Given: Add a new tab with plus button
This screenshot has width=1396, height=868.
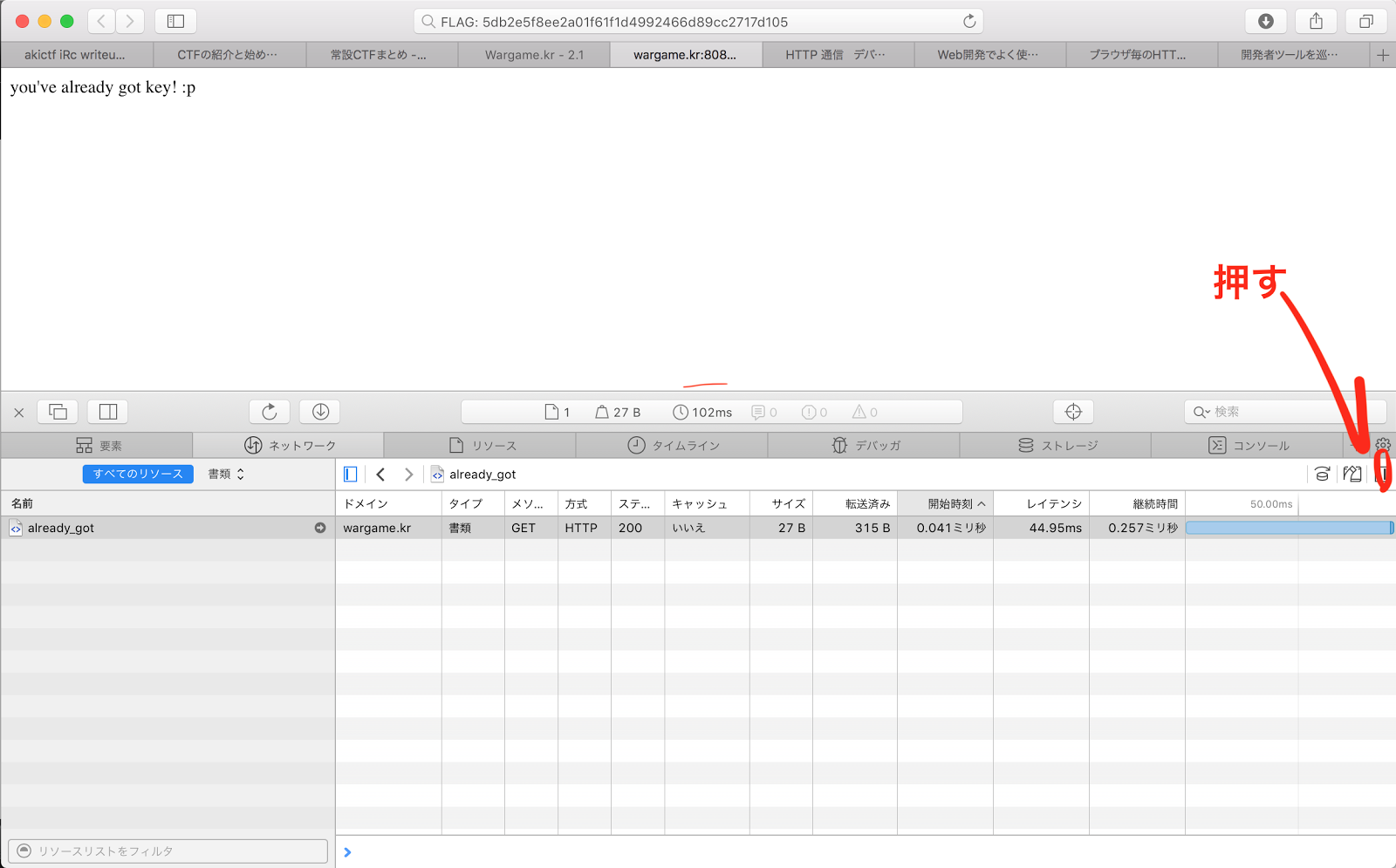Looking at the screenshot, I should pyautogui.click(x=1383, y=55).
